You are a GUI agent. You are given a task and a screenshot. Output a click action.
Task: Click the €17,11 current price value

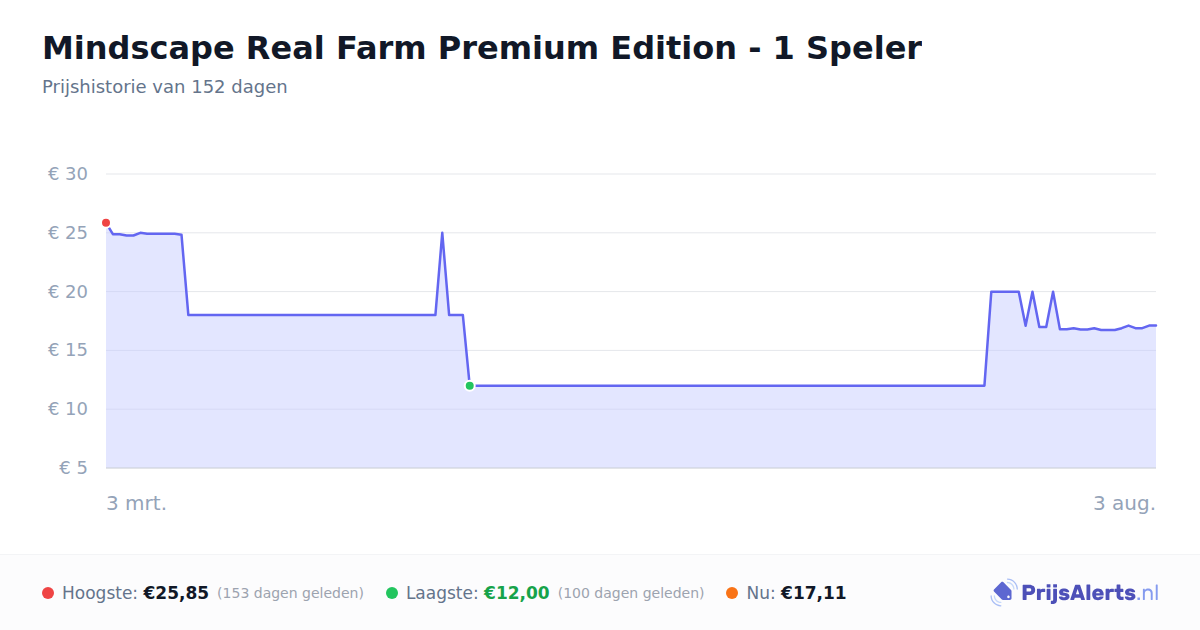click(x=813, y=593)
